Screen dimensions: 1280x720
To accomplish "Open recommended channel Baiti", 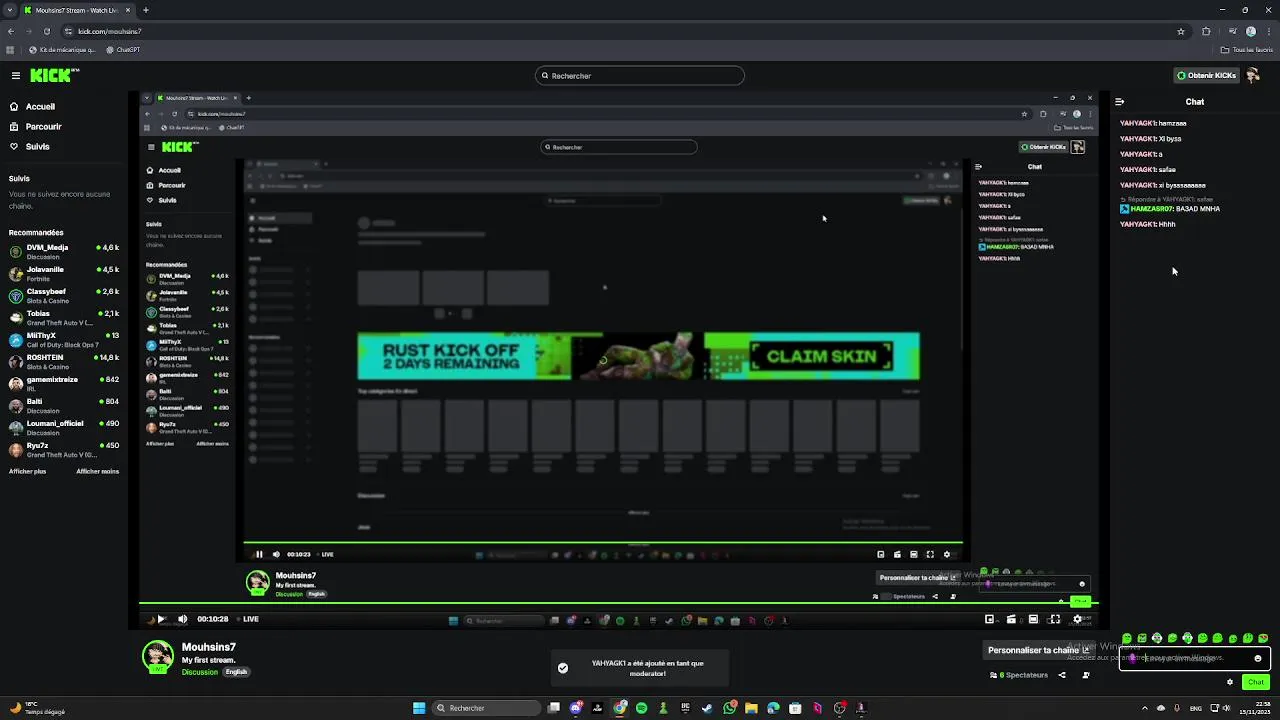I will [x=64, y=406].
